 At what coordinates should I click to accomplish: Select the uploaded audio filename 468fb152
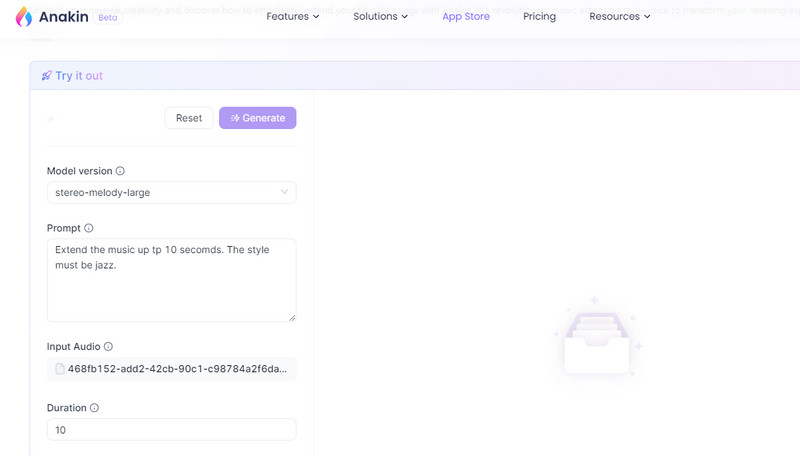pyautogui.click(x=178, y=369)
